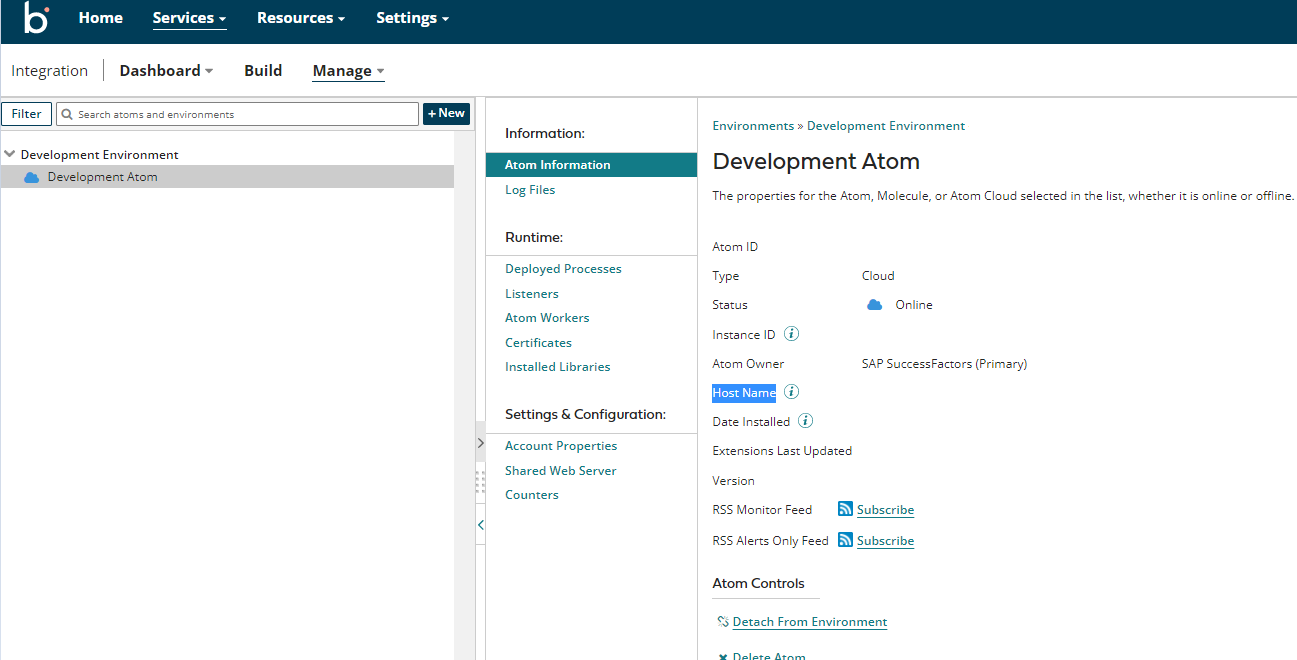The image size is (1297, 660).
Task: Open the Listeners section
Action: click(x=532, y=294)
